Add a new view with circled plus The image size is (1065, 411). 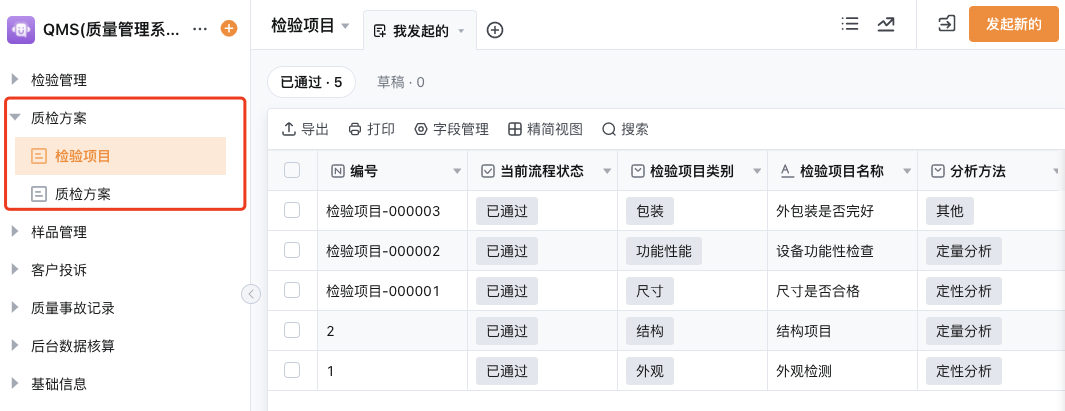[495, 30]
